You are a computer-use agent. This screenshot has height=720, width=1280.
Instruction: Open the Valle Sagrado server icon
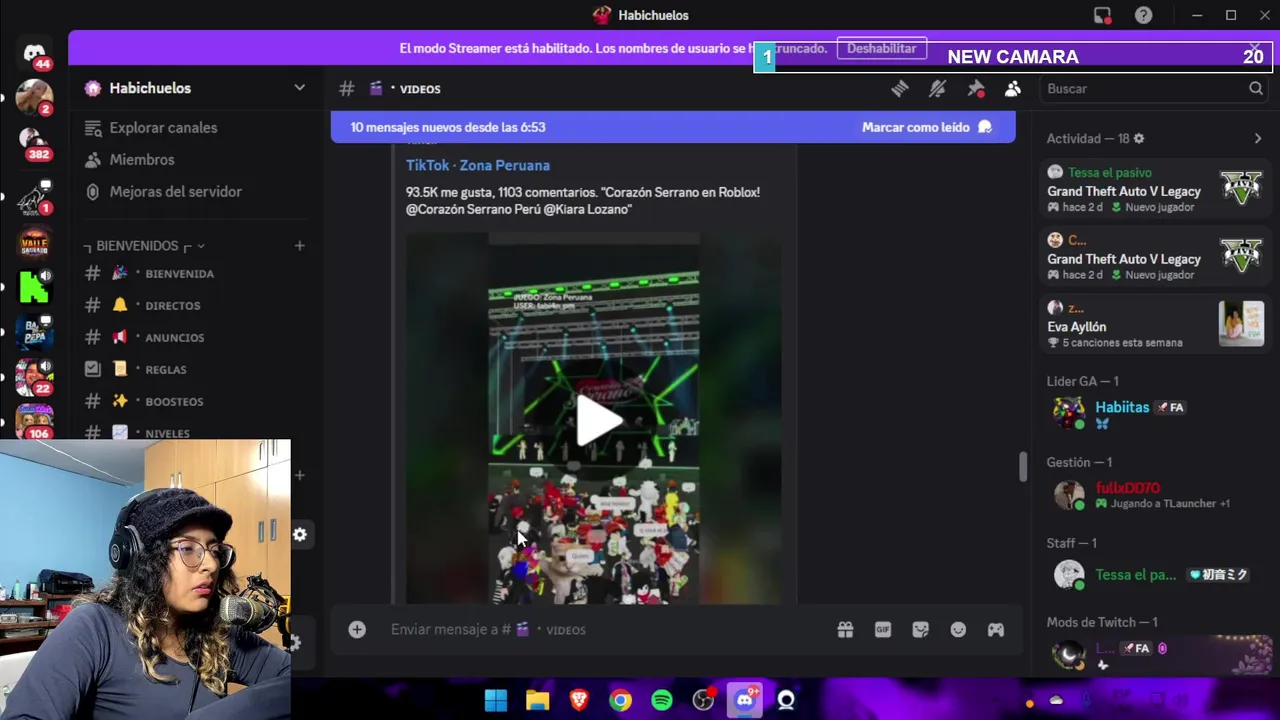[34, 243]
